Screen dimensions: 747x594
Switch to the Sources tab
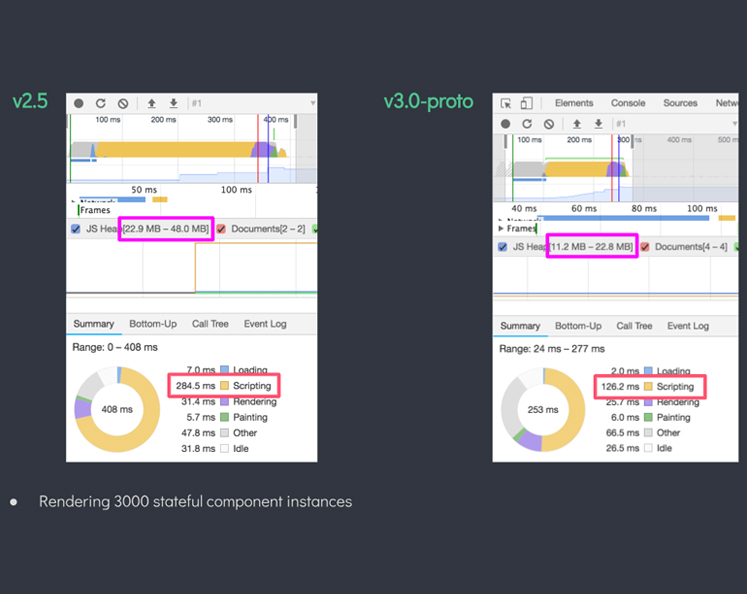pos(680,103)
